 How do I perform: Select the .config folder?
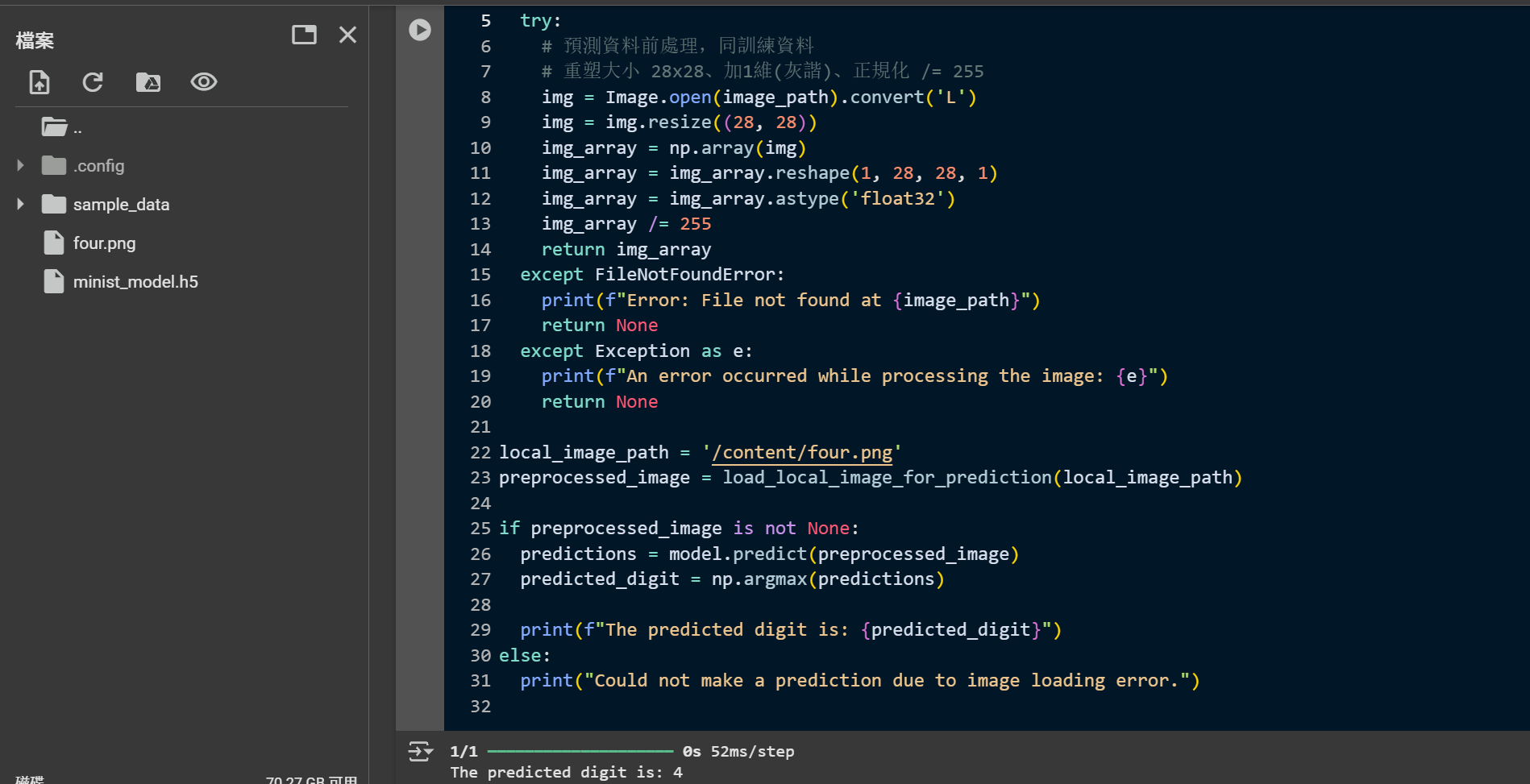(99, 166)
